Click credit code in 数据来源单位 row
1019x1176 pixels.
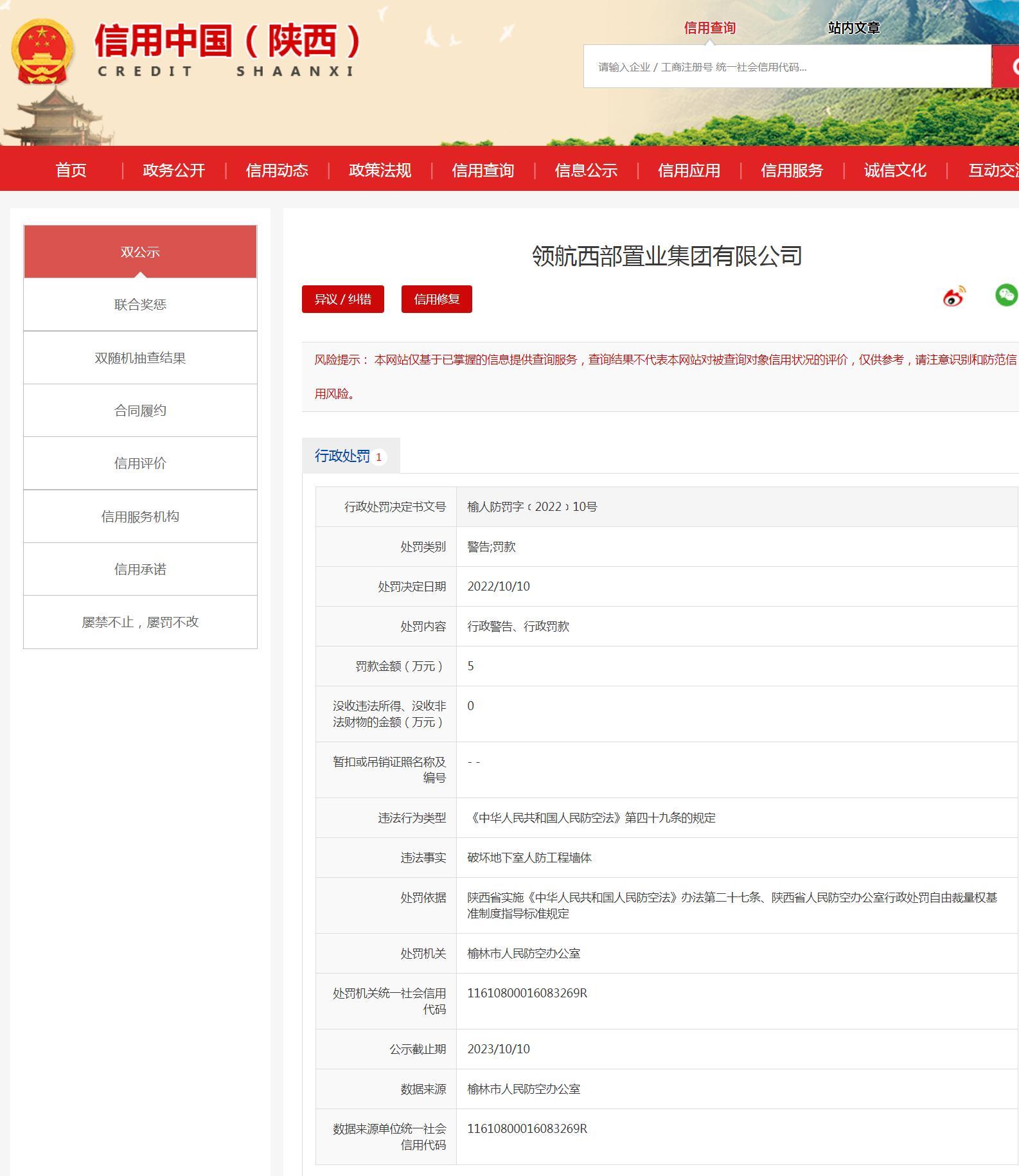pos(527,1129)
